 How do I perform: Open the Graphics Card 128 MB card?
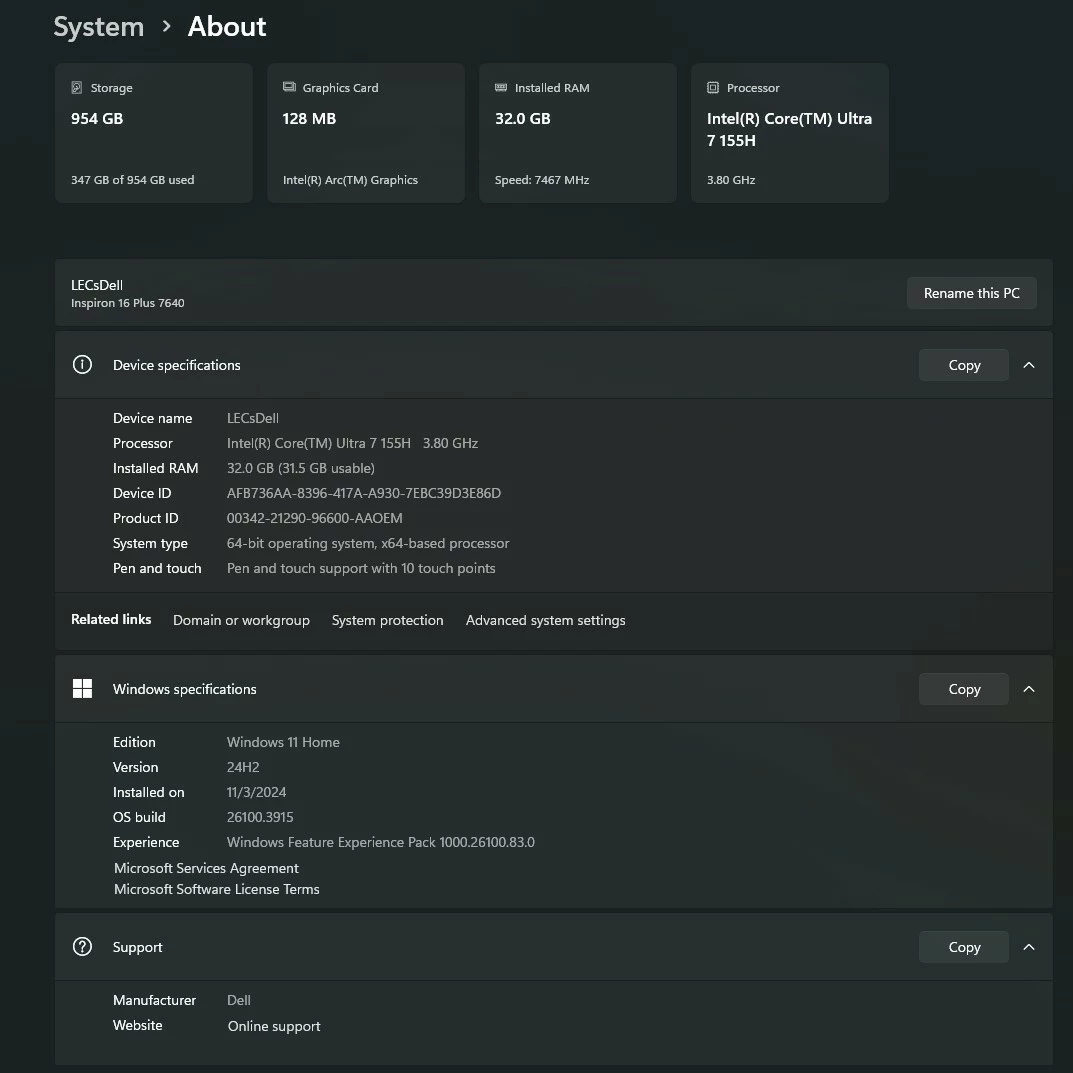coord(366,133)
